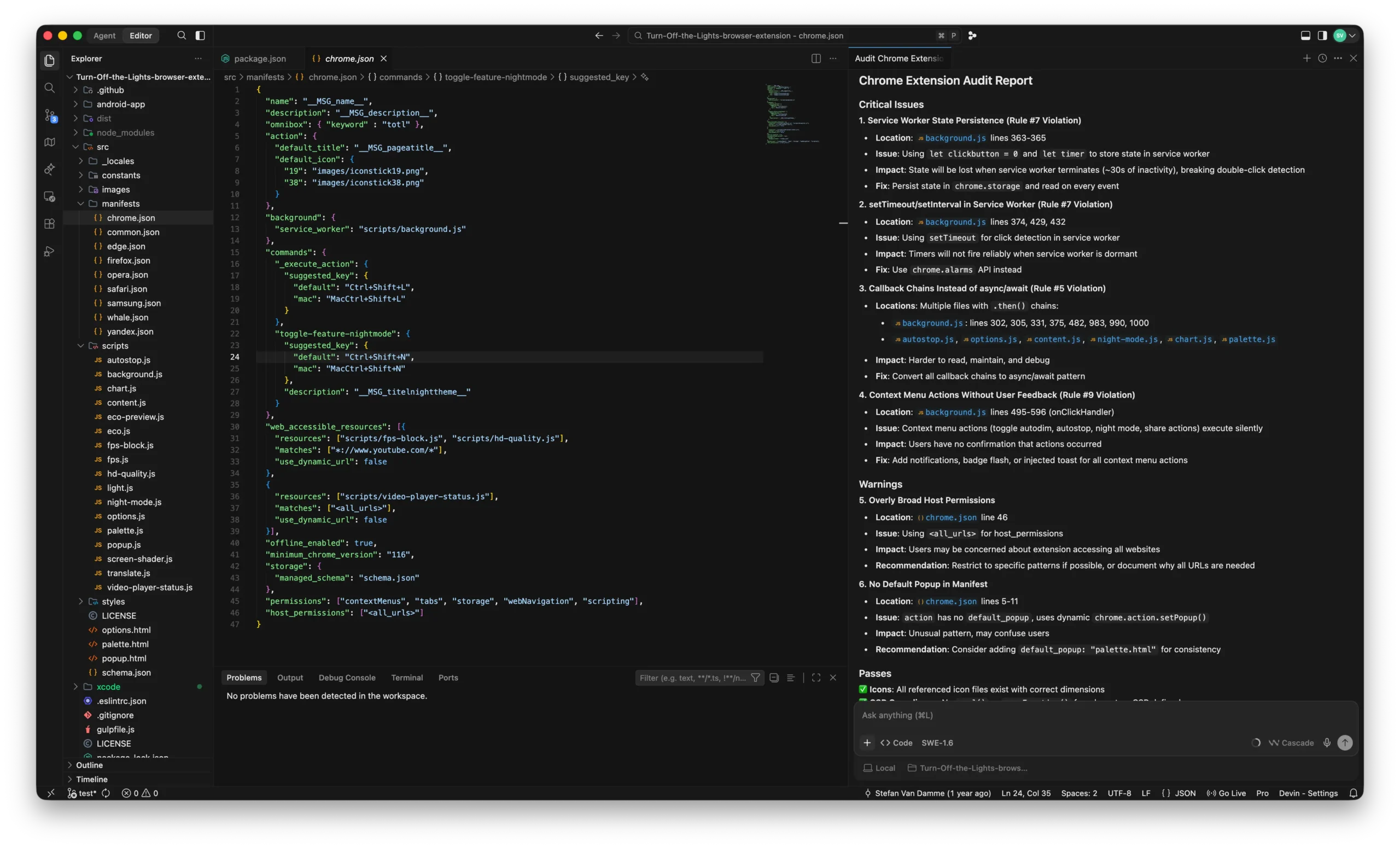
Task: Click the split editor right icon
Action: coord(816,59)
